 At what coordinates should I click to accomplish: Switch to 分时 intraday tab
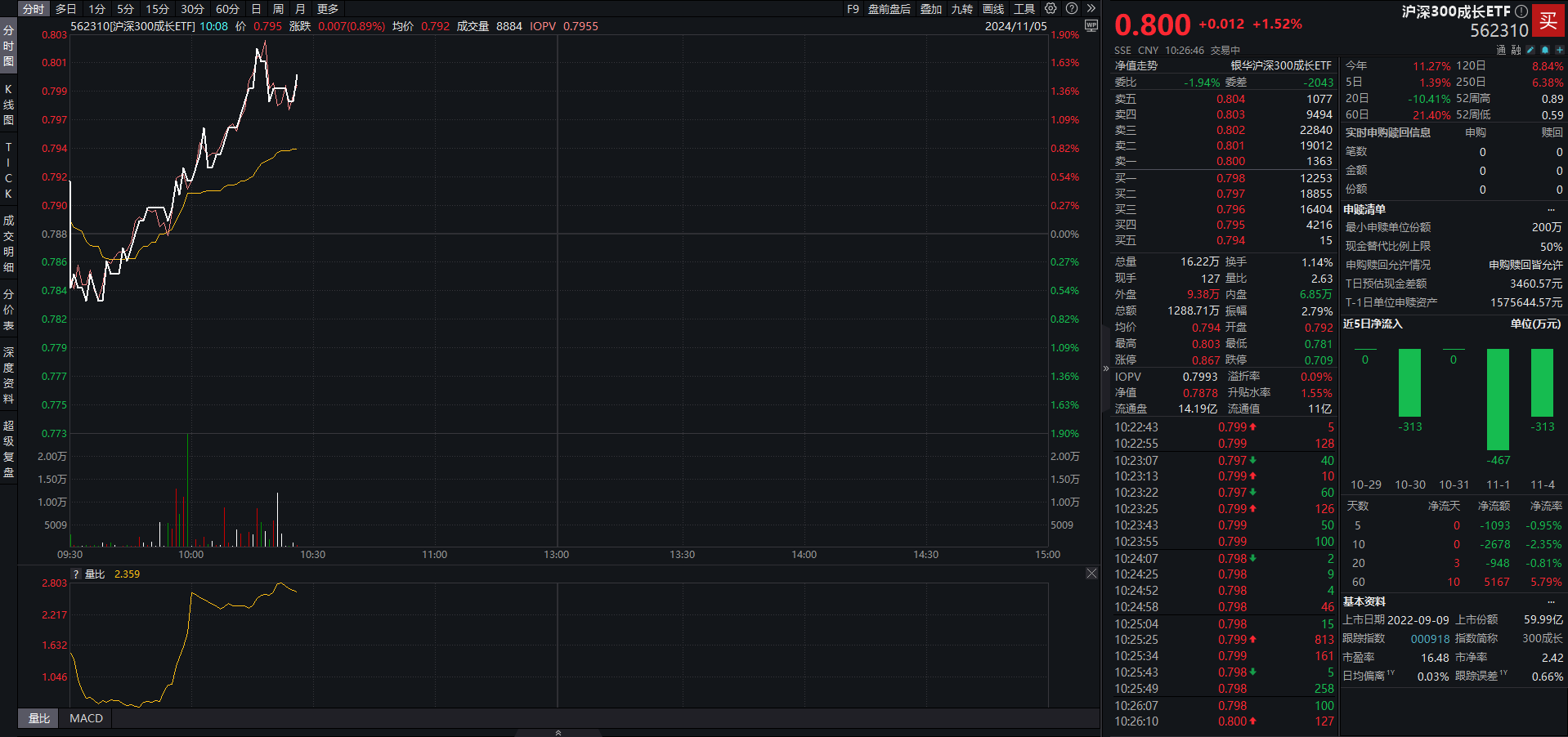tap(34, 9)
